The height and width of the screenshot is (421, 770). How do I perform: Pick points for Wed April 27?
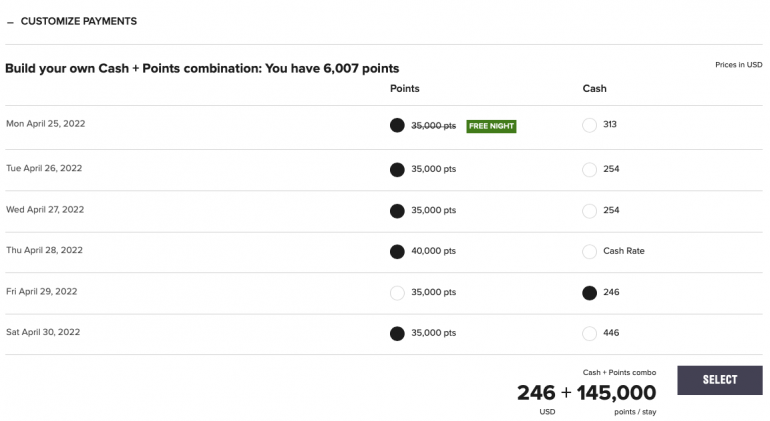click(x=397, y=211)
